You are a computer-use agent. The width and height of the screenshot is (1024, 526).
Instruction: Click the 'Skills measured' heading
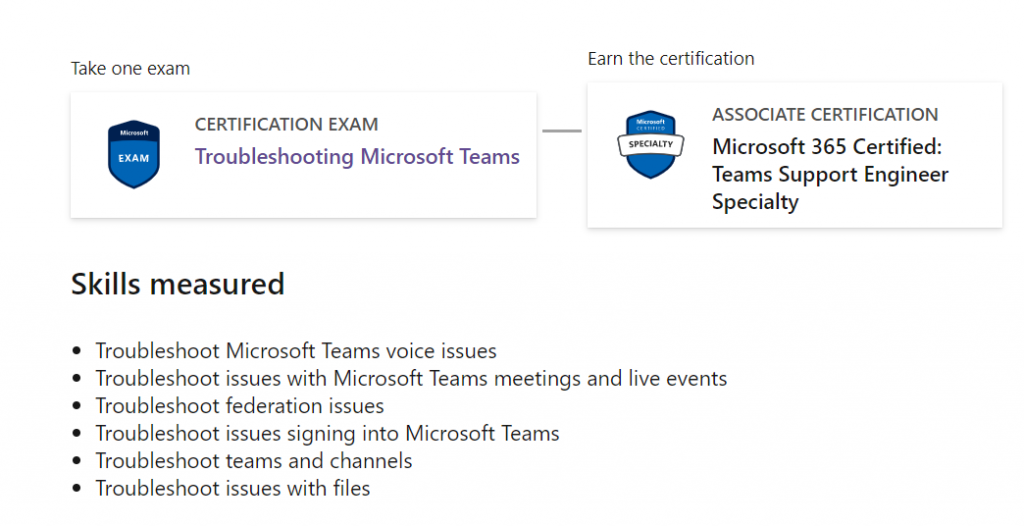point(177,284)
